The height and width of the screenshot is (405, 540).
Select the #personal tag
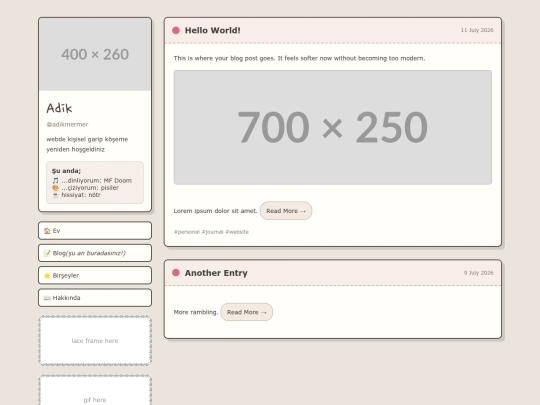click(x=187, y=232)
